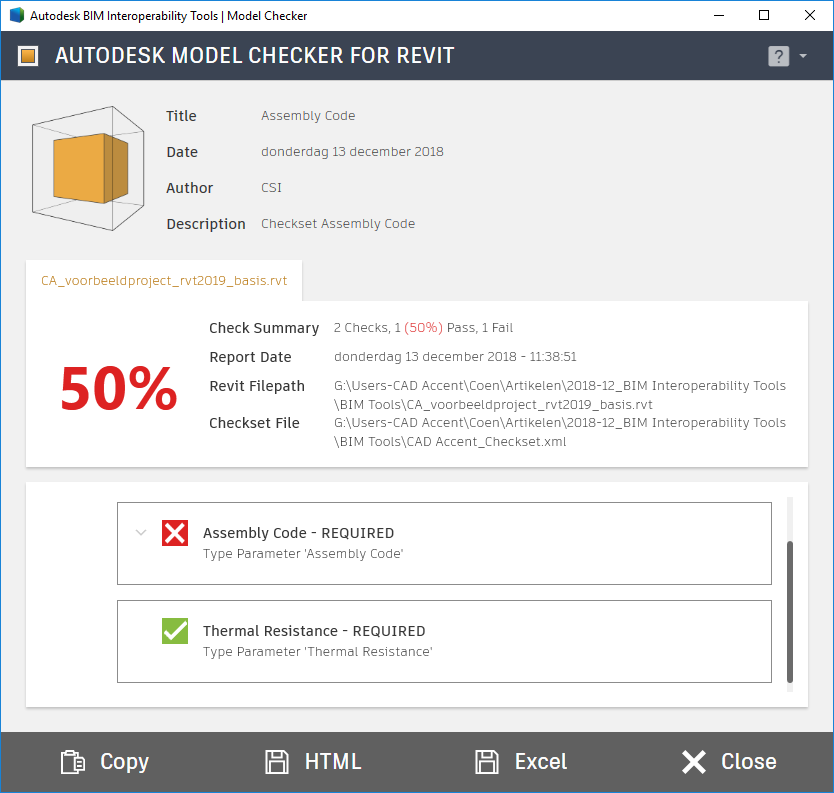Maximize the Model Checker window
The image size is (834, 793).
coord(764,15)
